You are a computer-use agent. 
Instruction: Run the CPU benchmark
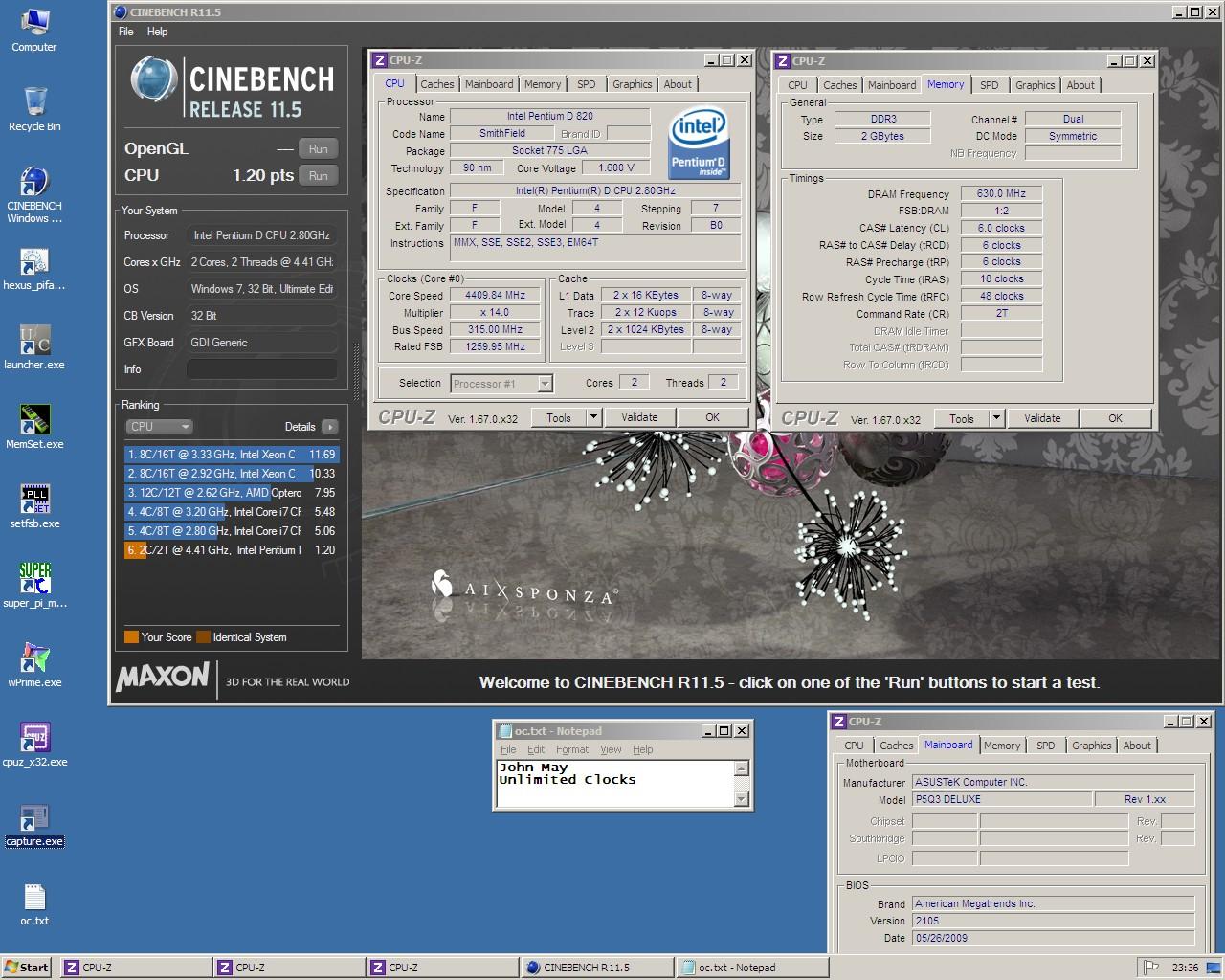(319, 176)
